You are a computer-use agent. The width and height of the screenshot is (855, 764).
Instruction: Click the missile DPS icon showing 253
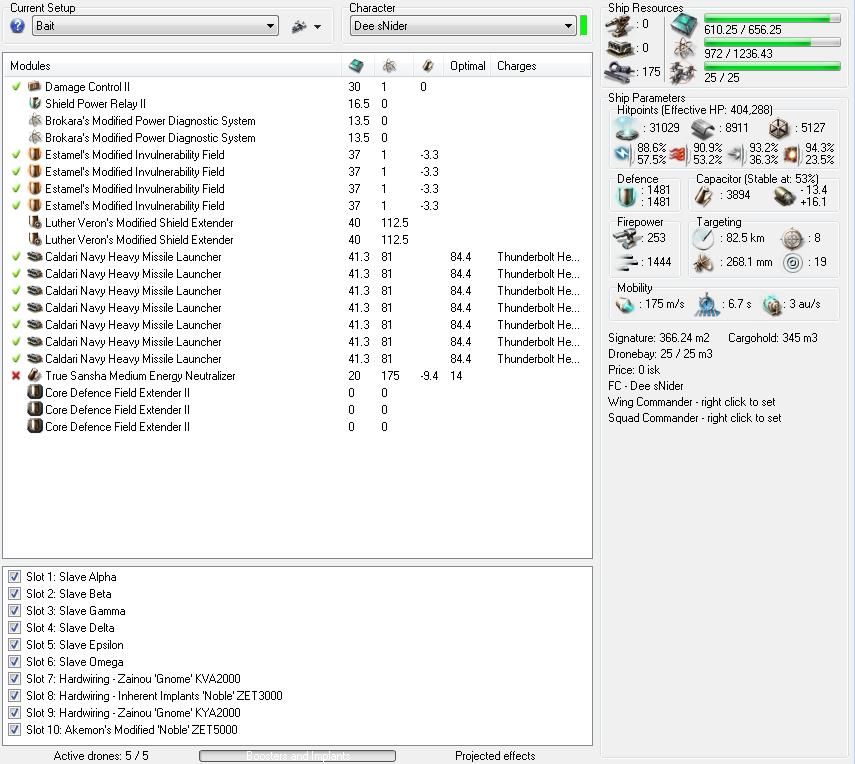click(625, 238)
